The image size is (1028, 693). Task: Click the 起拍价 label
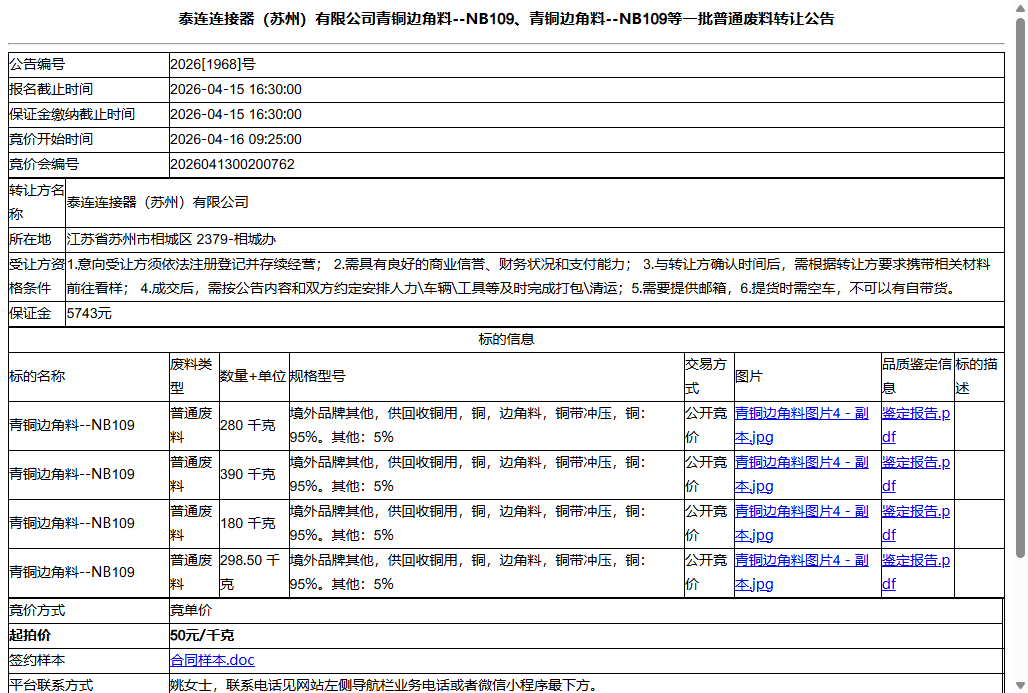[x=30, y=635]
